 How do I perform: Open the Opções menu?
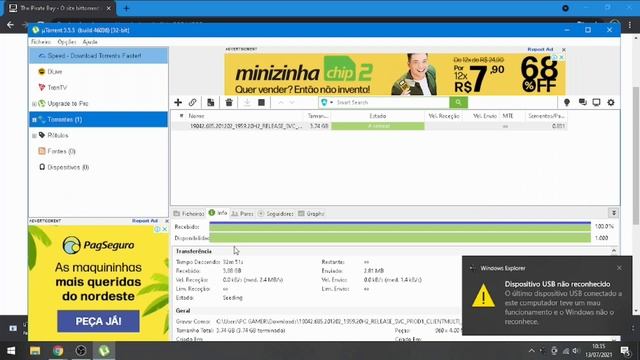67,42
